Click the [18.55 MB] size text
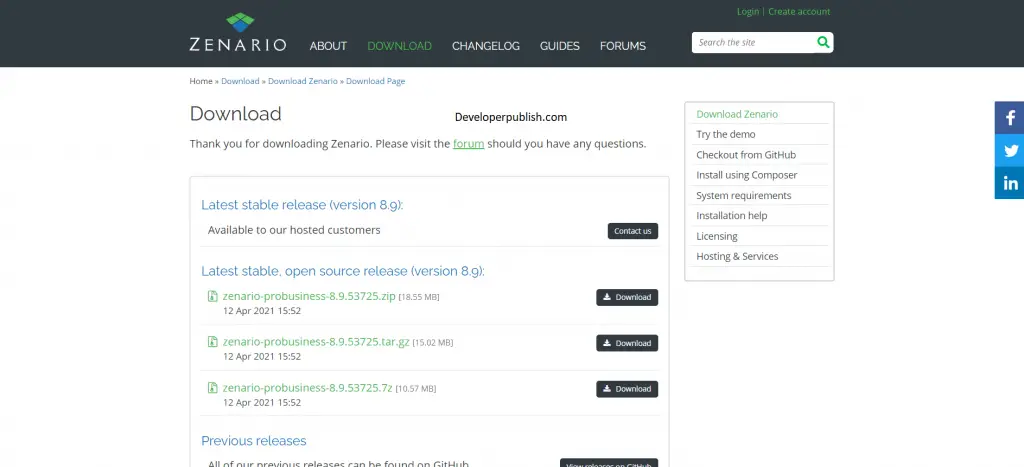Image resolution: width=1024 pixels, height=467 pixels. point(419,297)
